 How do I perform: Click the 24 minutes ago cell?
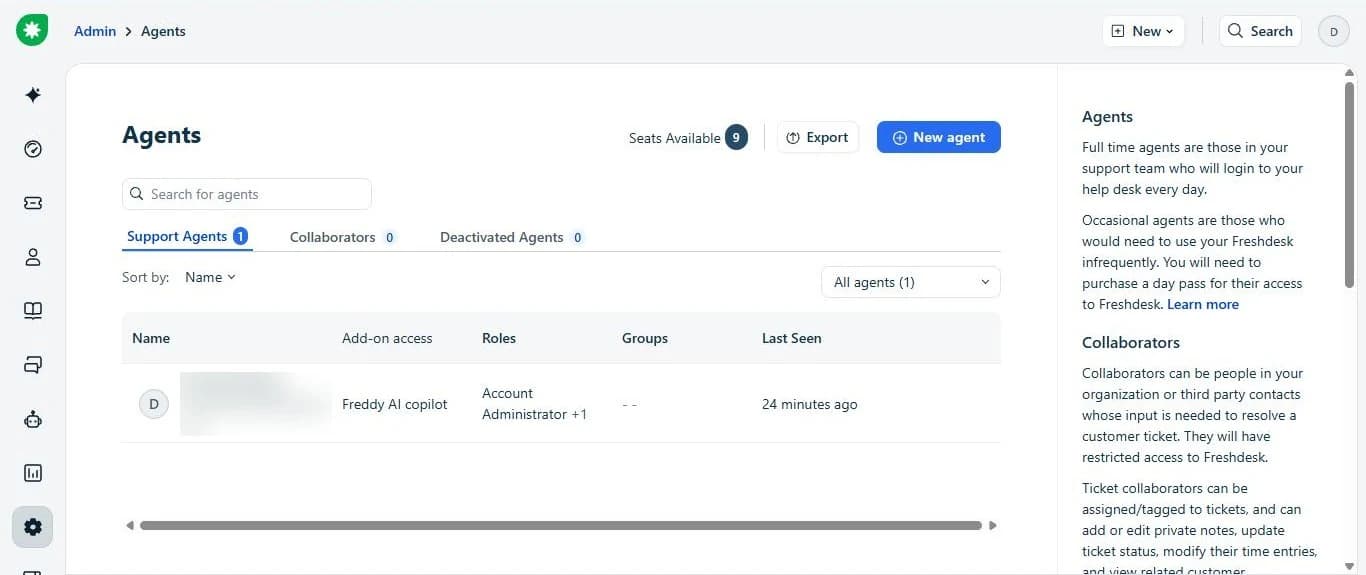coord(810,404)
